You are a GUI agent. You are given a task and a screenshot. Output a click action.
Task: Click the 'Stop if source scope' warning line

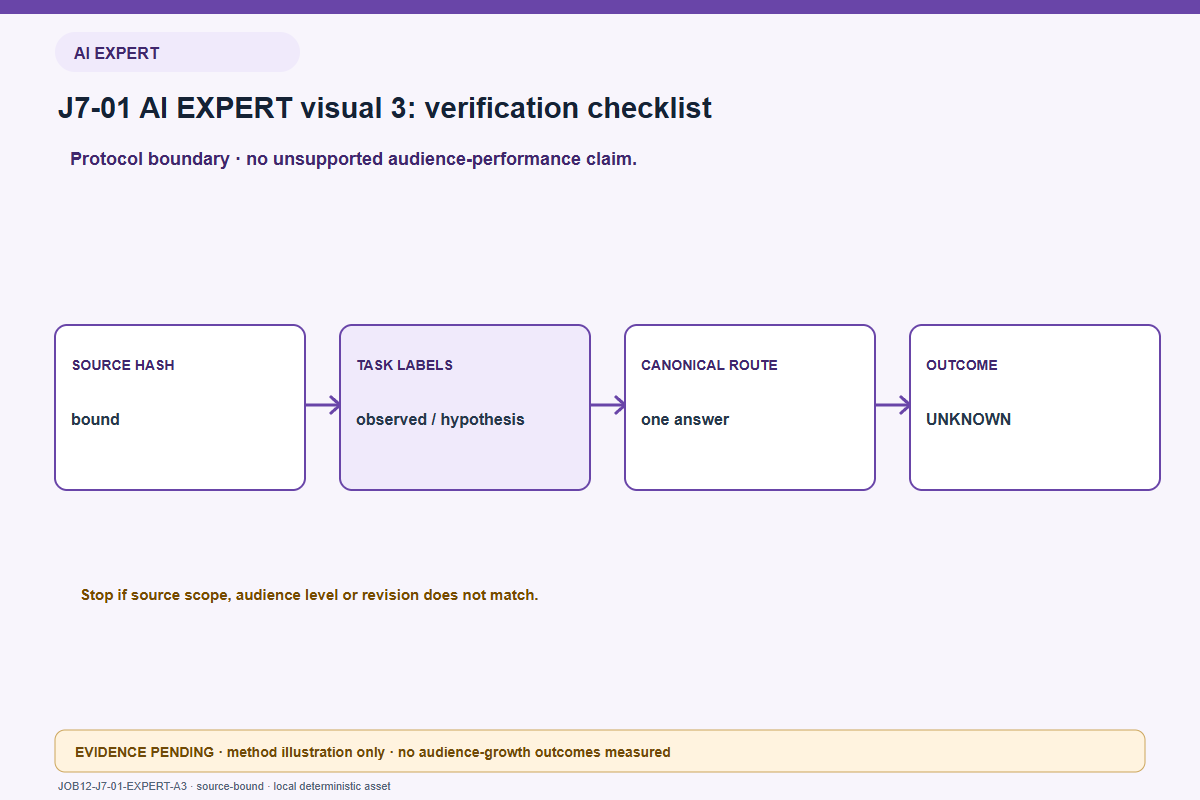click(x=310, y=595)
